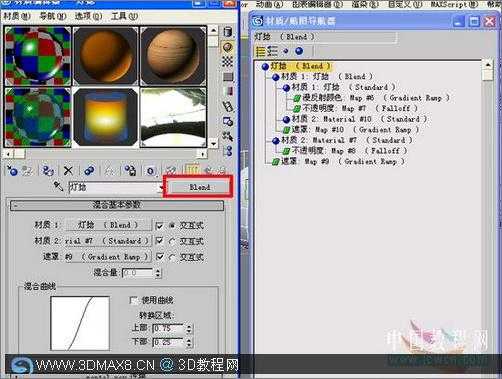502x379 pixels.
Task: Open the 选项 menu
Action: coord(88,16)
